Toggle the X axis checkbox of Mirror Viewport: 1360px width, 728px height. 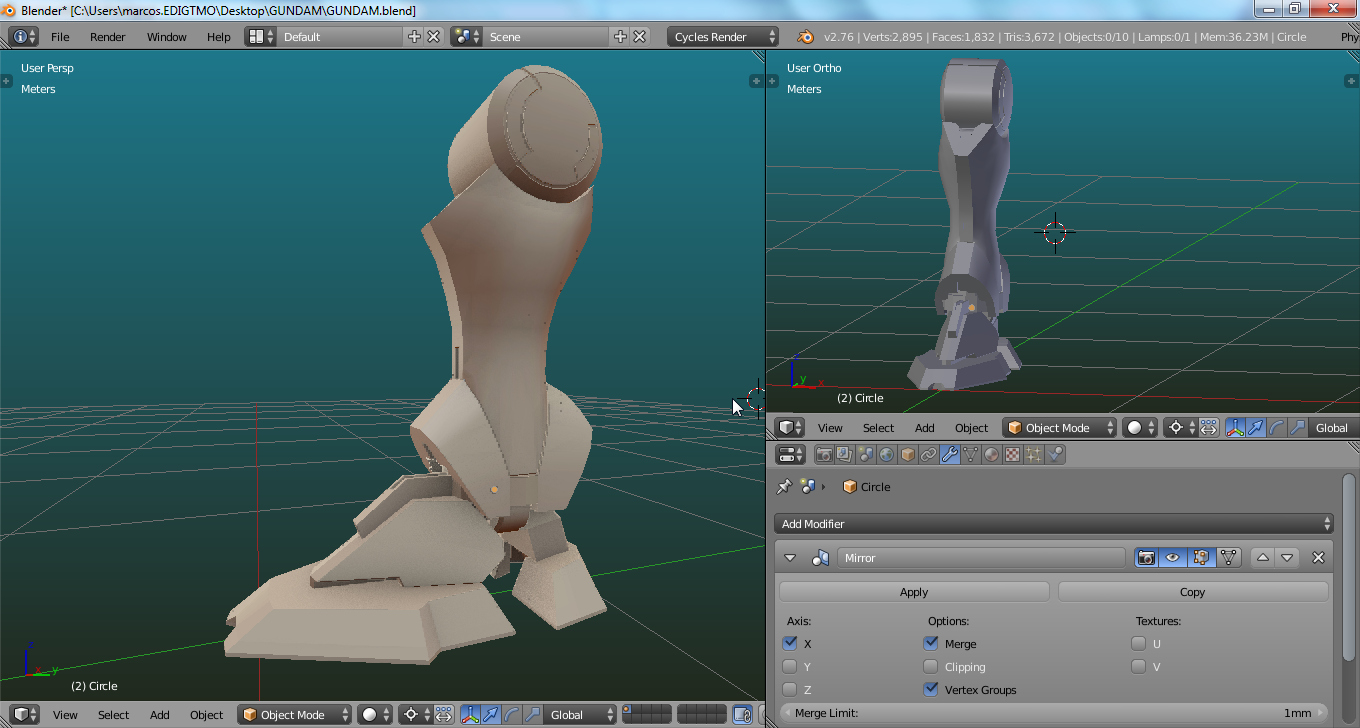(790, 644)
